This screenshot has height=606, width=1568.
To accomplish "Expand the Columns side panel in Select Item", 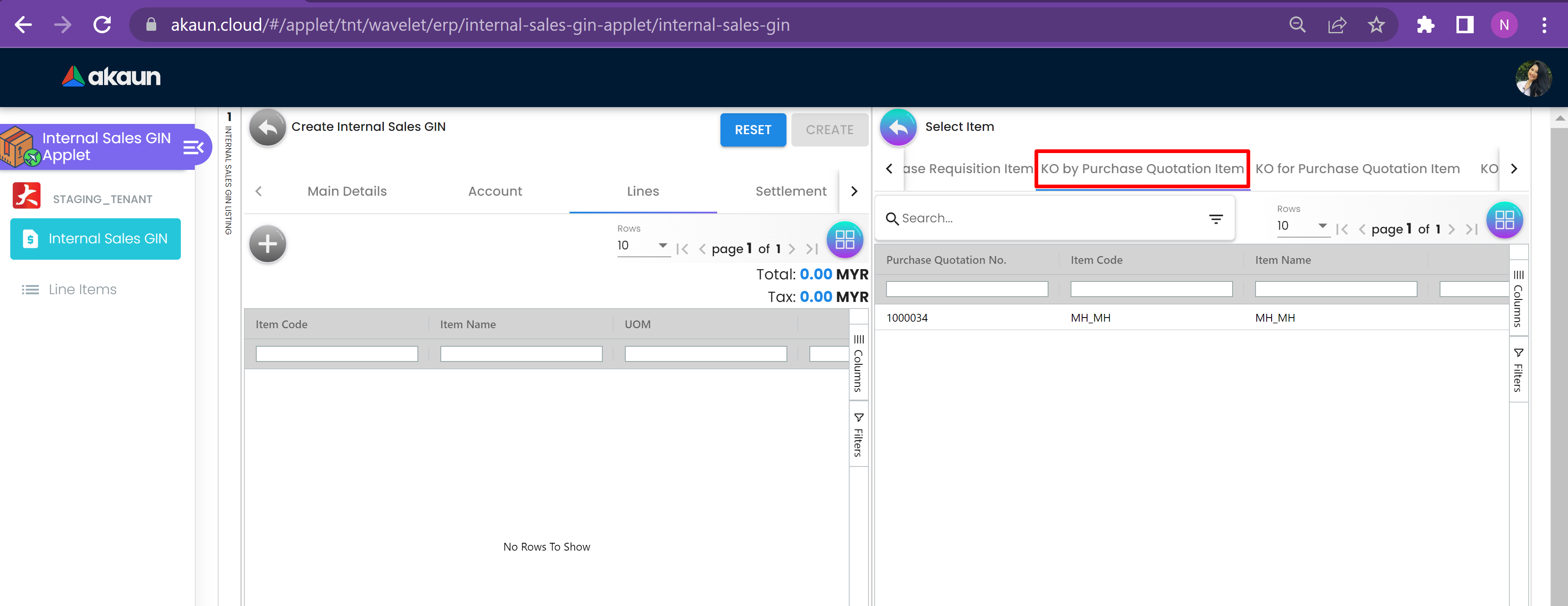I will pos(1518,298).
